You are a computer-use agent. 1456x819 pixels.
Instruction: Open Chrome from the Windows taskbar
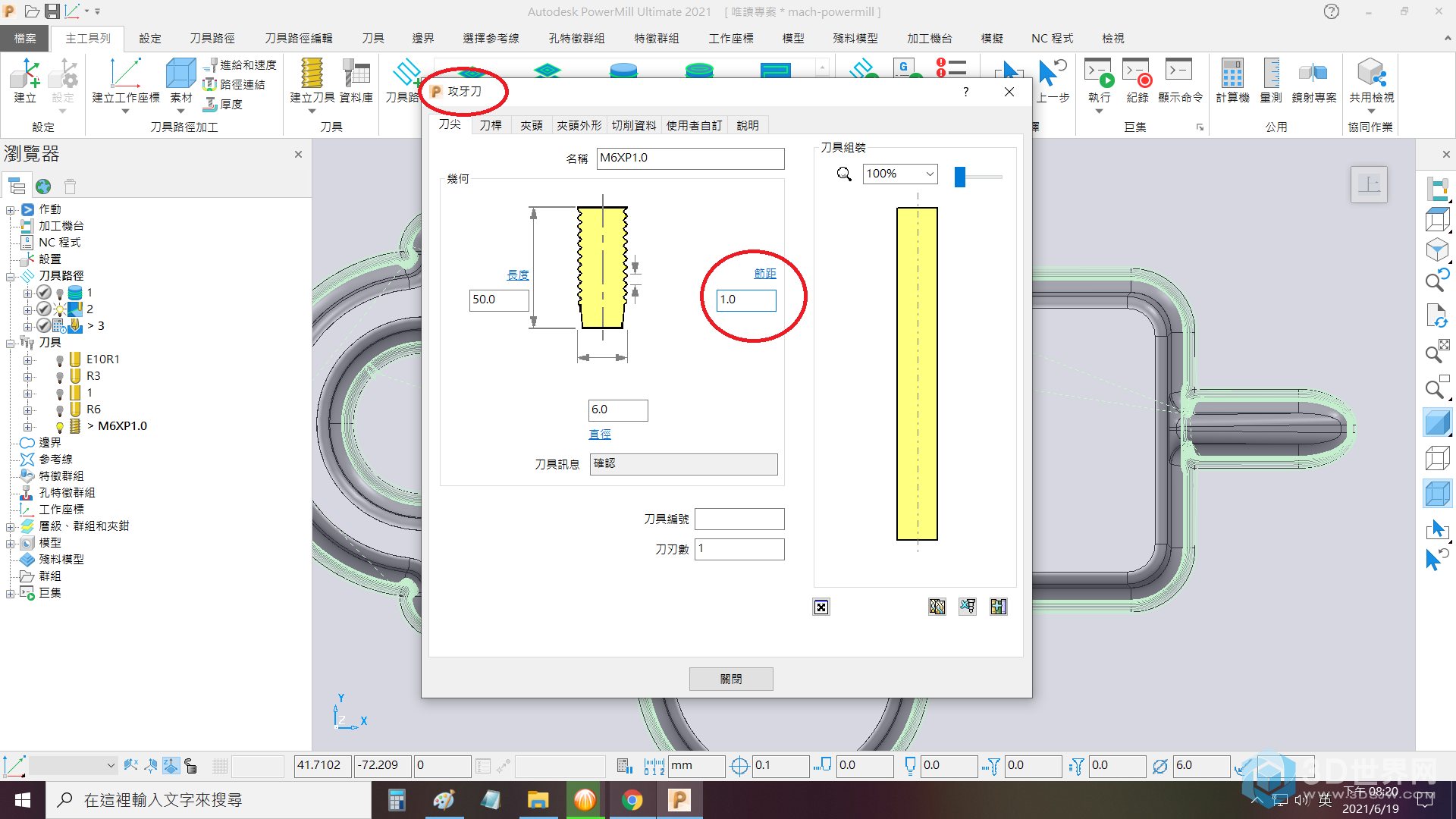[632, 800]
